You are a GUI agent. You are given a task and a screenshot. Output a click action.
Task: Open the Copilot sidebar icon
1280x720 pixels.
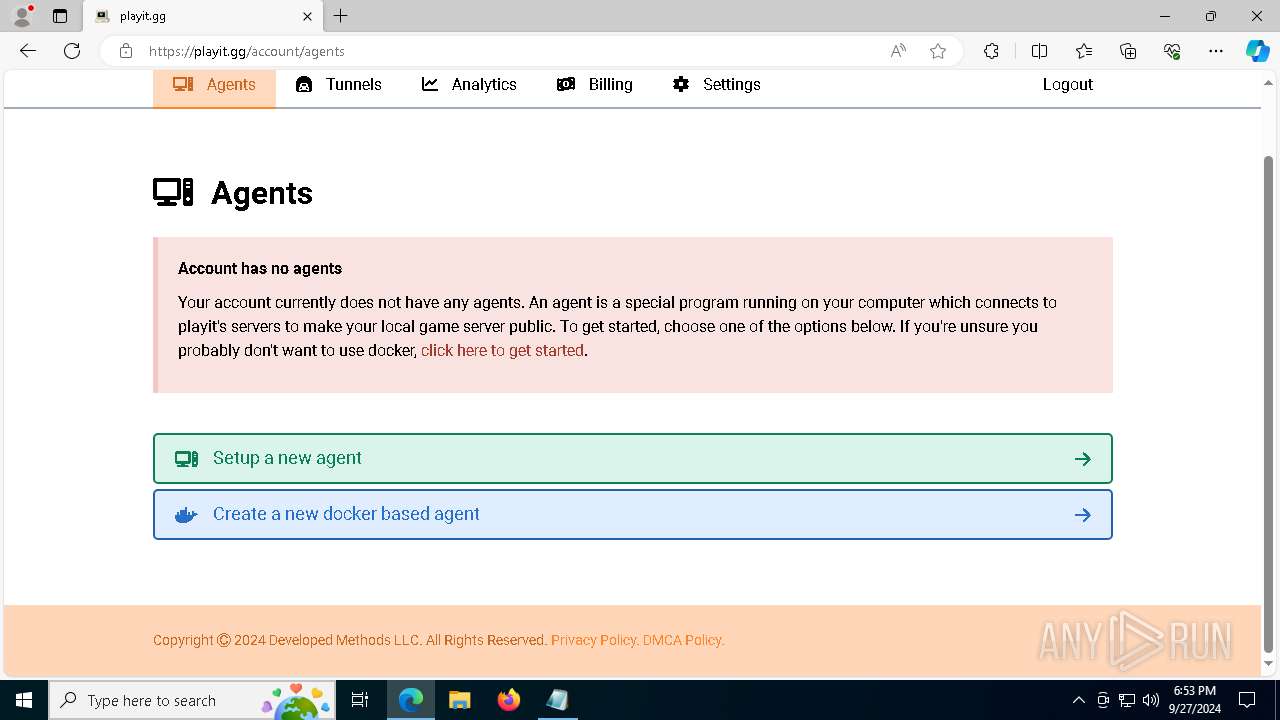tap(1257, 51)
